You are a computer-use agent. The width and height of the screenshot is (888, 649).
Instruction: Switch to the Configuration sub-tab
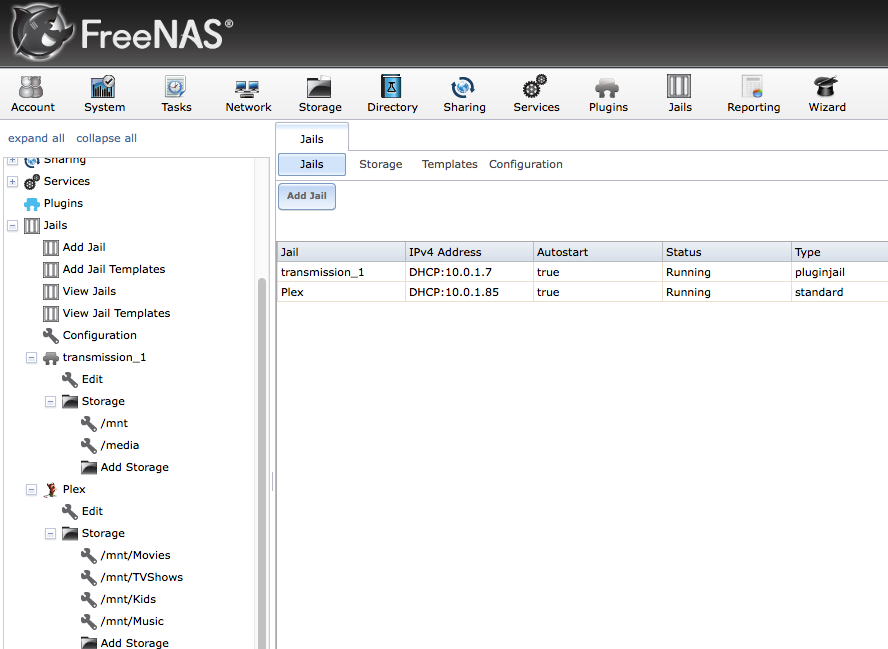click(x=526, y=164)
